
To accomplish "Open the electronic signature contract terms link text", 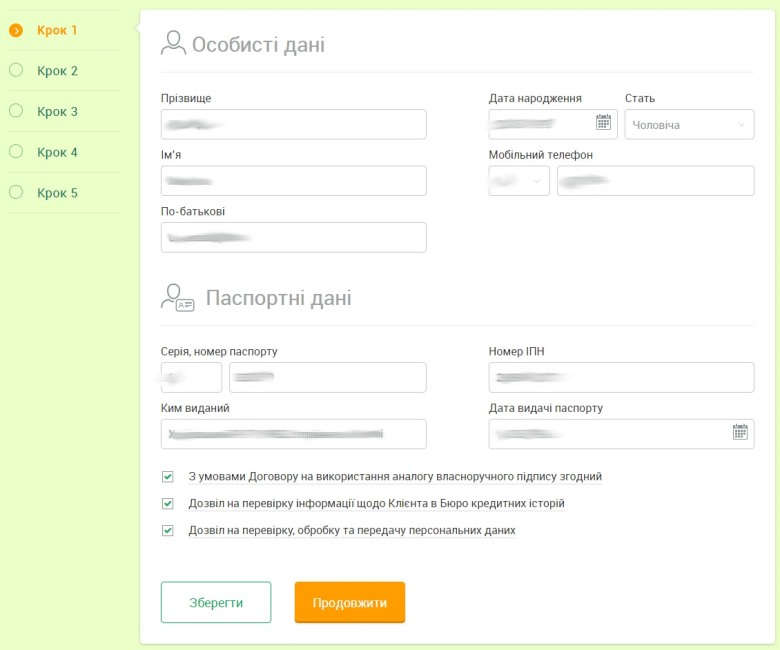I will [395, 476].
